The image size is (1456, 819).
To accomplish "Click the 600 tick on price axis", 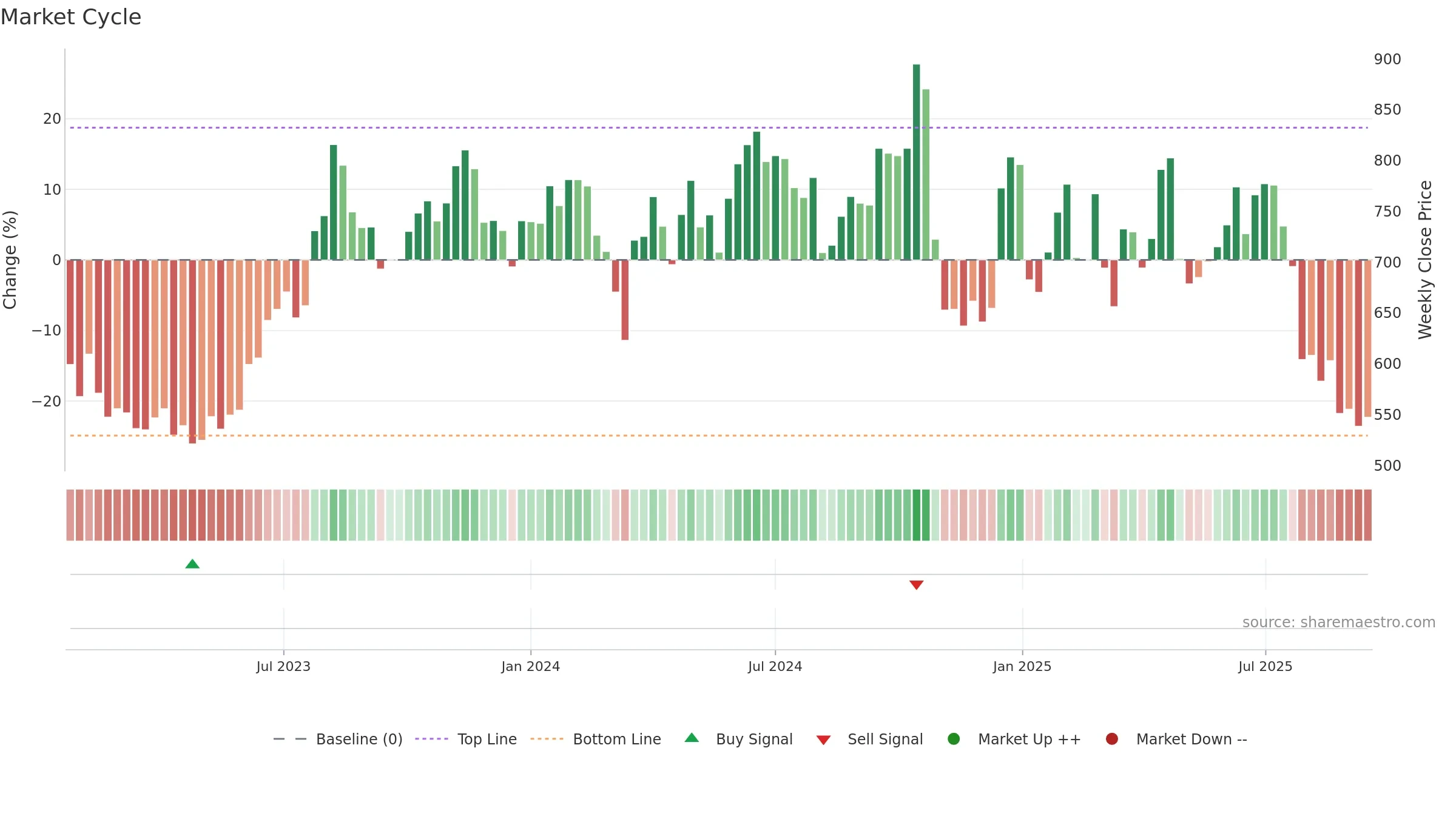I will 1387,364.
